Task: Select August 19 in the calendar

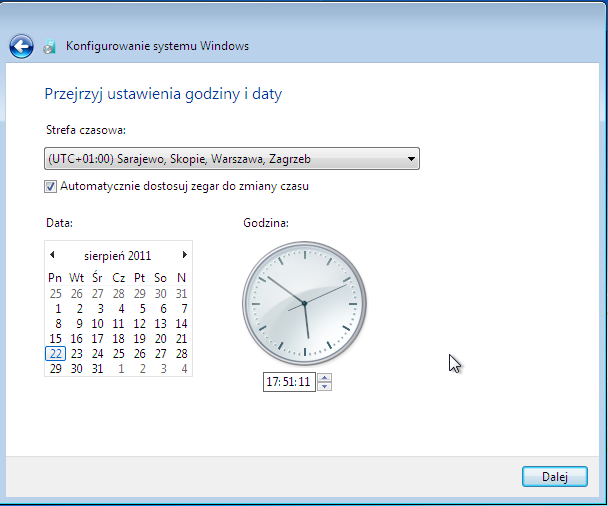Action: coord(139,339)
